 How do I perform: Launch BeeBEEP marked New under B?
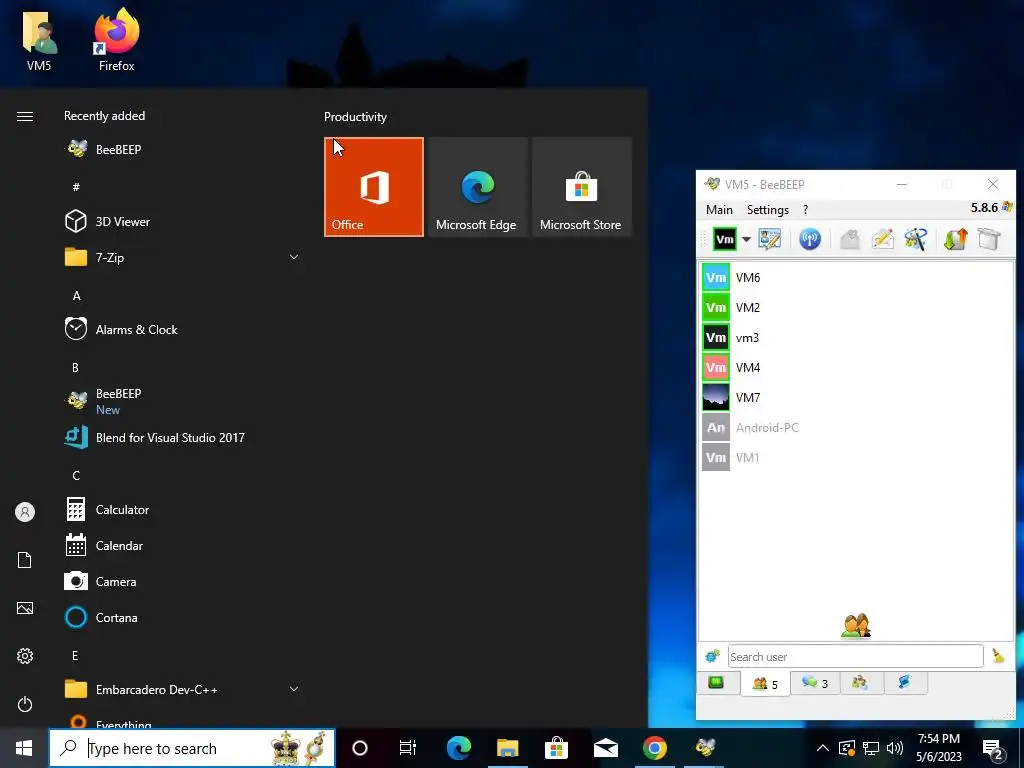point(183,401)
